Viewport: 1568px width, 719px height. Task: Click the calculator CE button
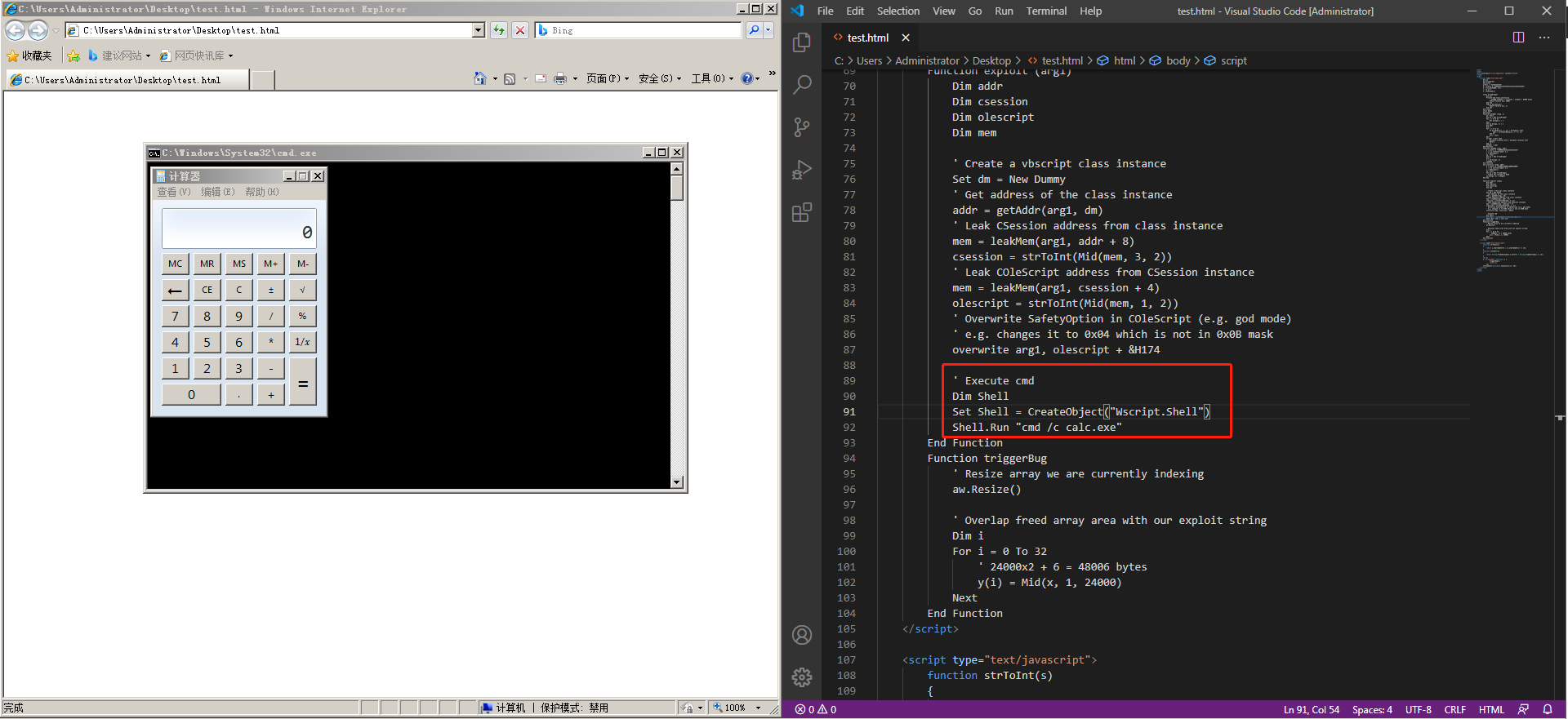tap(207, 290)
